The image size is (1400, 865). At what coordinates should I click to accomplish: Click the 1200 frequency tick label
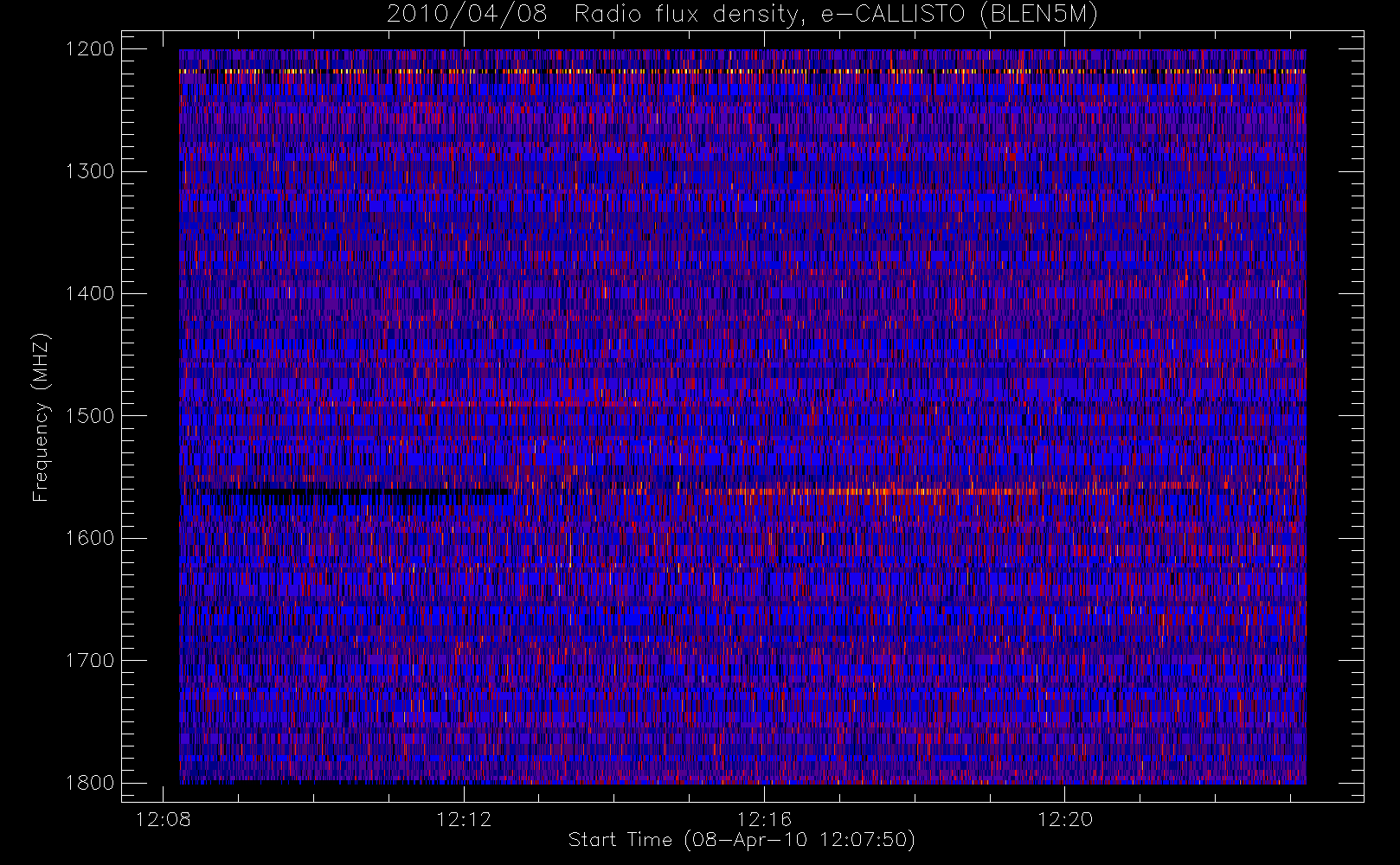pos(90,49)
